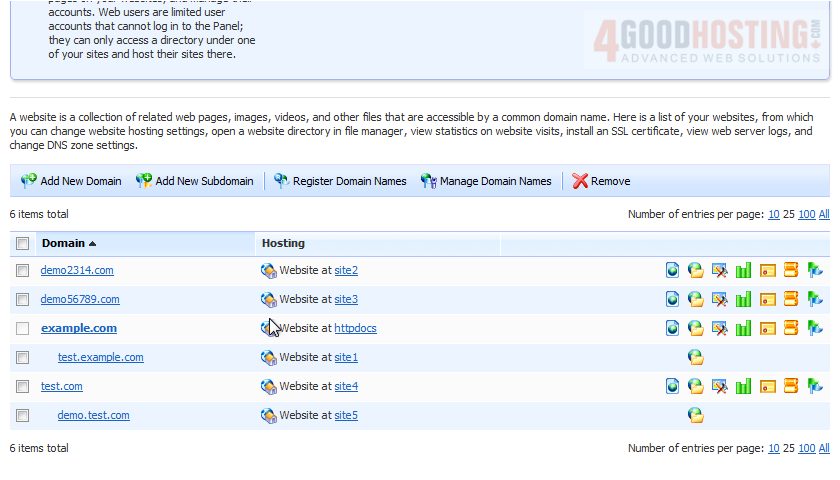Open file manager for test.example.com subdomain
Image resolution: width=840 pixels, height=480 pixels.
pyautogui.click(x=695, y=357)
